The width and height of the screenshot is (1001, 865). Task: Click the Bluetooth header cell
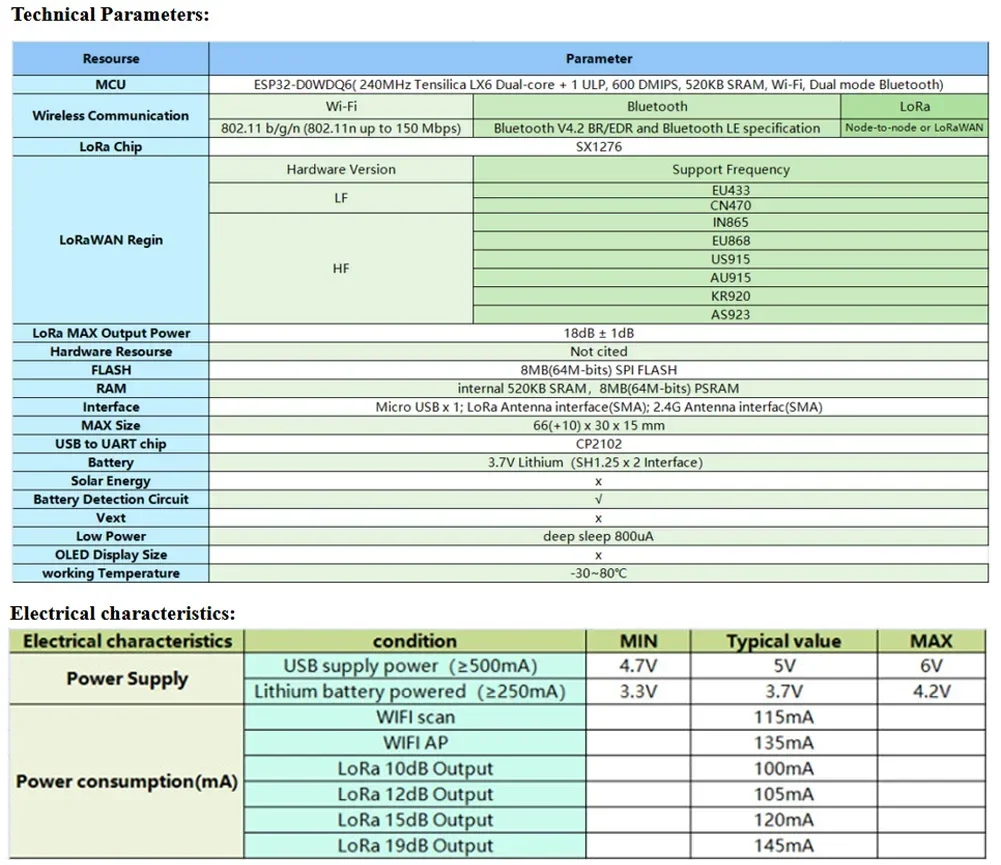[x=657, y=107]
